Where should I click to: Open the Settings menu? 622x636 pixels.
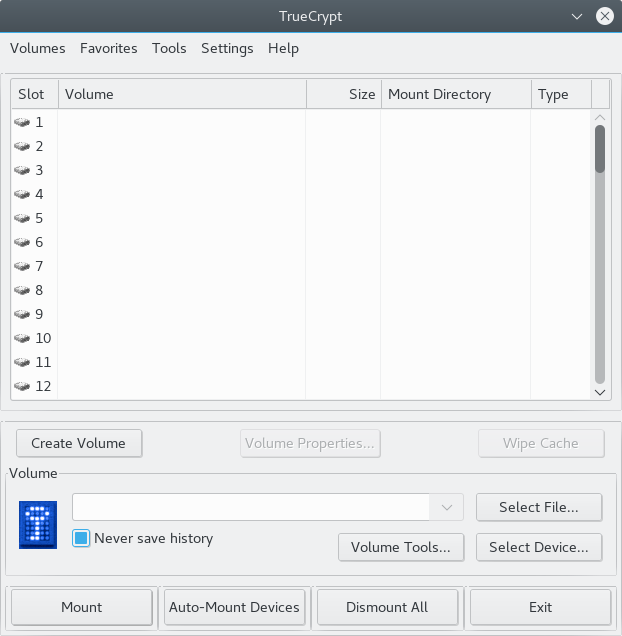(227, 48)
